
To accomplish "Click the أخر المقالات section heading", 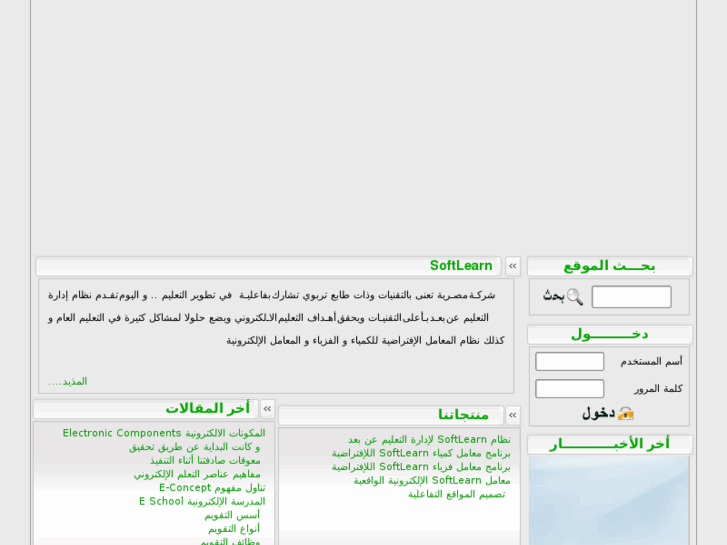I will [208, 408].
